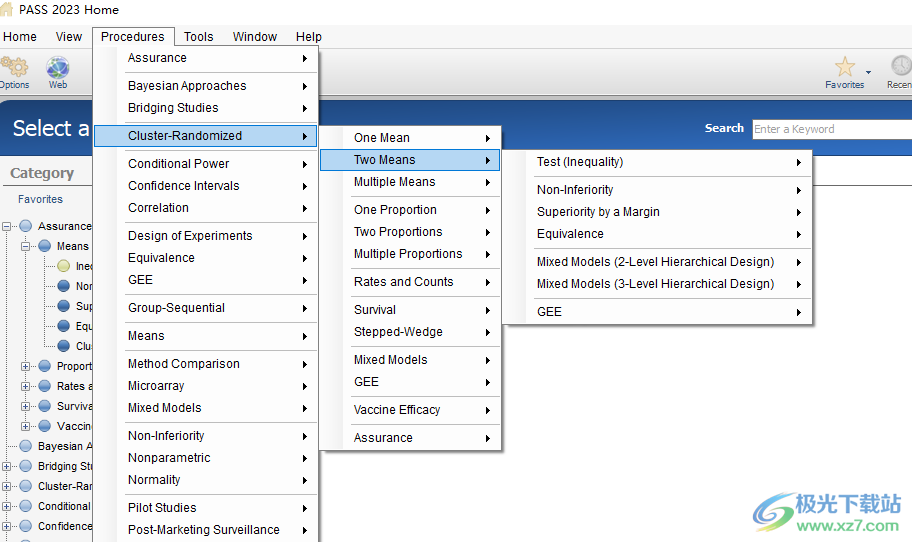This screenshot has height=542, width=912.
Task: Open Conditional Power submenu
Action: pos(205,164)
